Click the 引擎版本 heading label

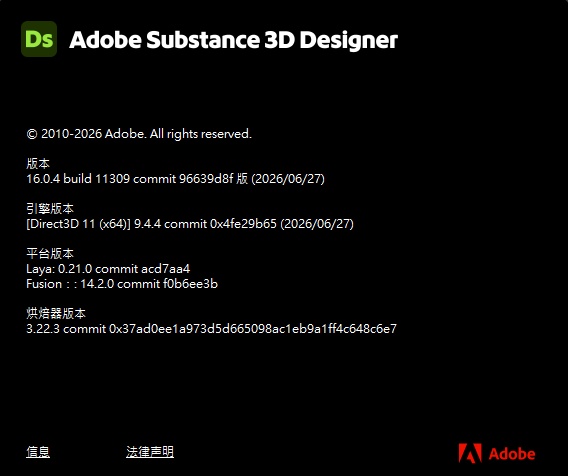50,209
